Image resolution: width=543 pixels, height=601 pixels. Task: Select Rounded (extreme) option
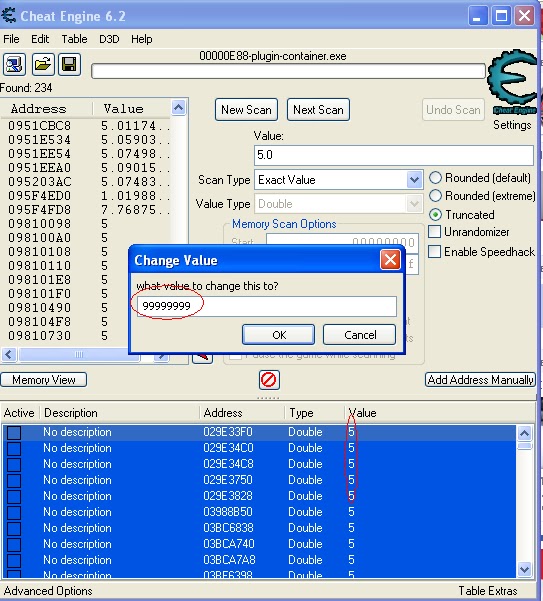(435, 196)
